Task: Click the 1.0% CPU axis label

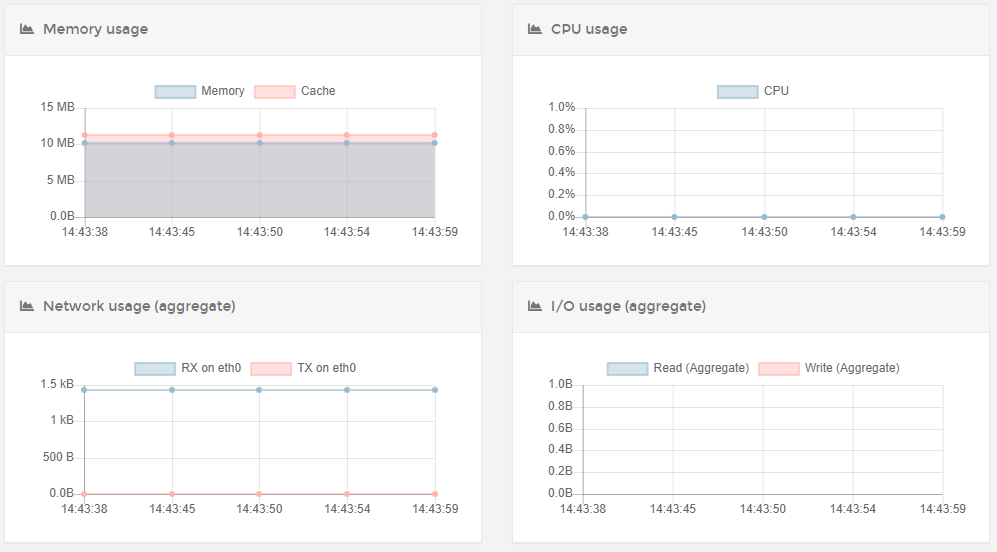Action: pos(561,107)
